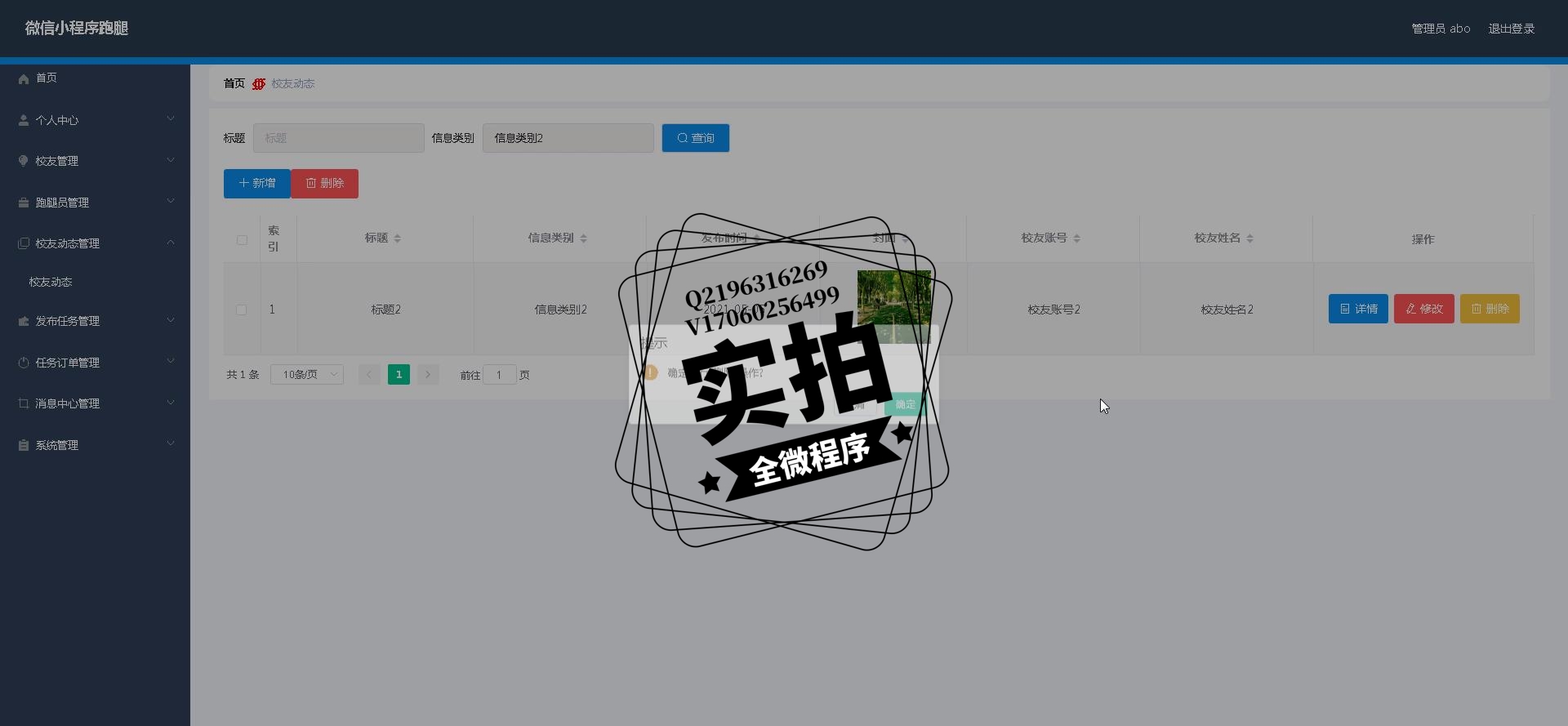Collapse the 校友动态管理 menu chevron
This screenshot has height=726, width=1568.
pyautogui.click(x=171, y=243)
